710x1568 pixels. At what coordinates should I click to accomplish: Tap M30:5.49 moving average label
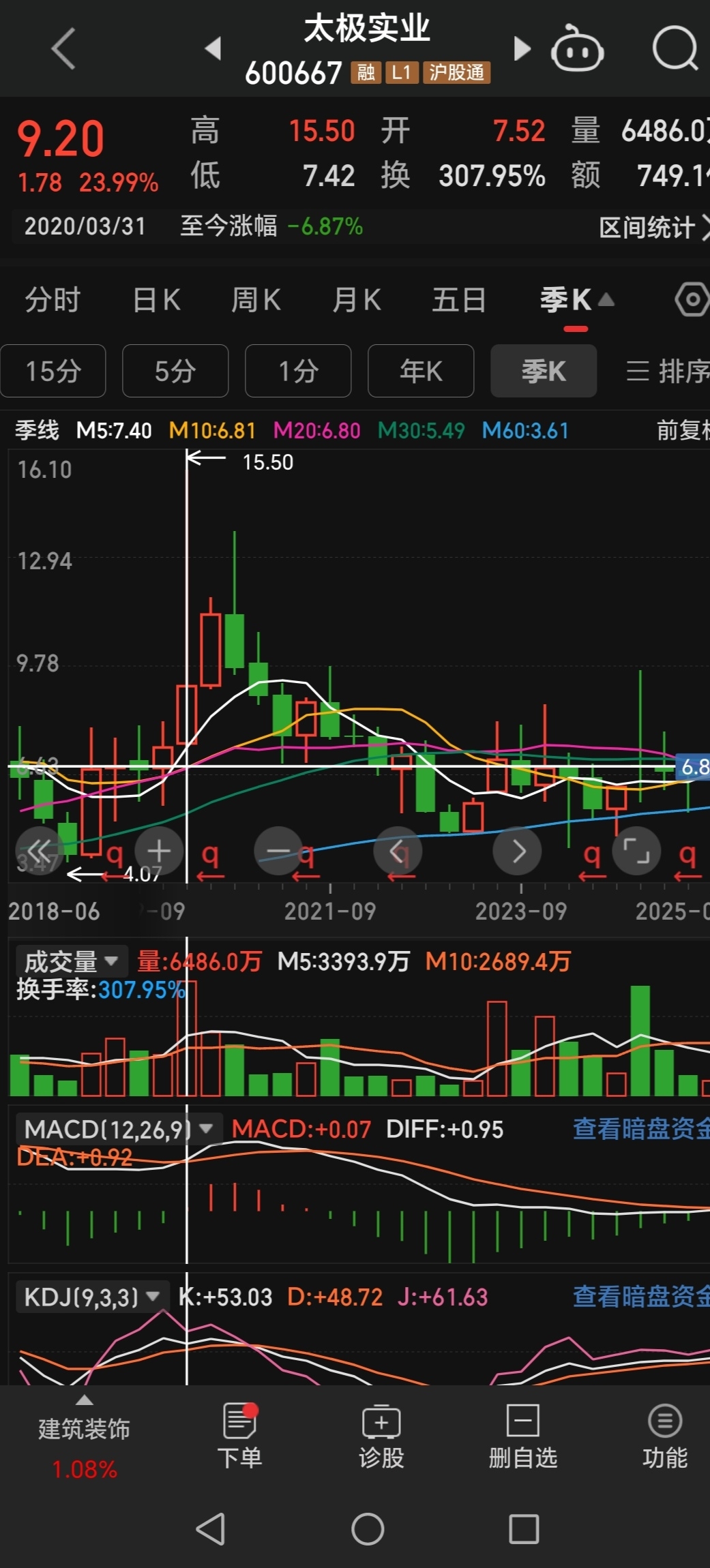click(x=421, y=430)
